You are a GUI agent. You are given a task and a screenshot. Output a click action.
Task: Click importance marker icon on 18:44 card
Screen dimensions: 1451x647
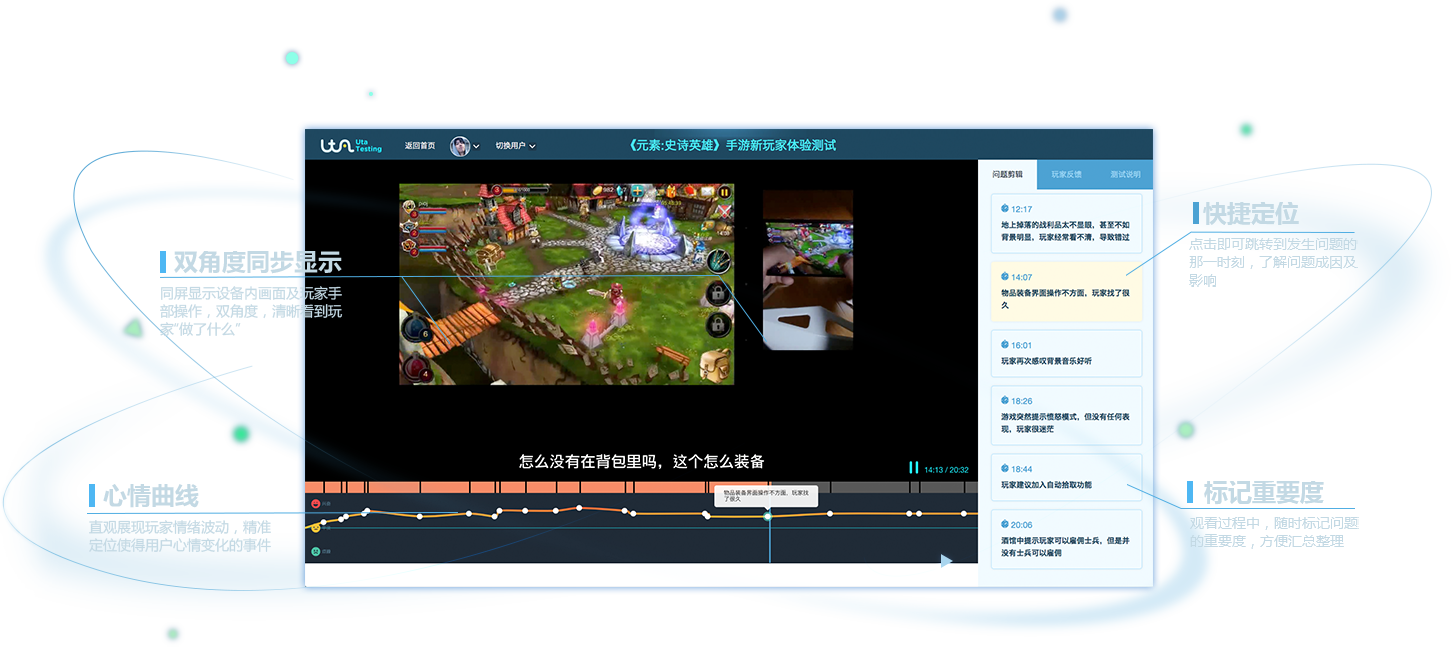[1005, 468]
